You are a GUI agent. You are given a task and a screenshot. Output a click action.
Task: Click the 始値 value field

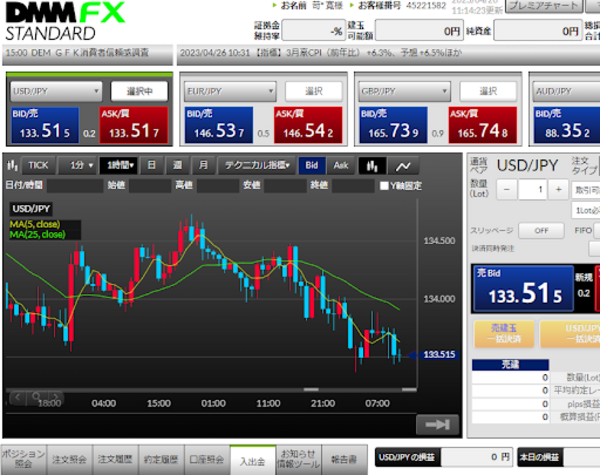[x=150, y=186]
